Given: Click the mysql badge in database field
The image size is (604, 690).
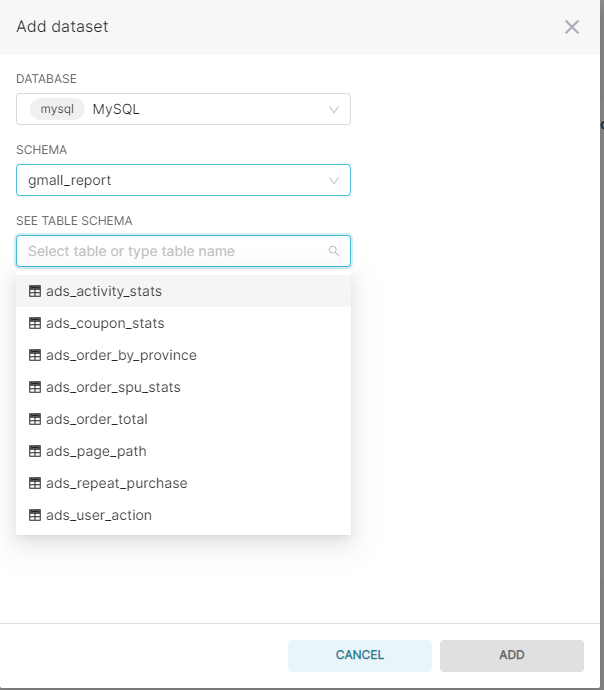Looking at the screenshot, I should point(57,109).
